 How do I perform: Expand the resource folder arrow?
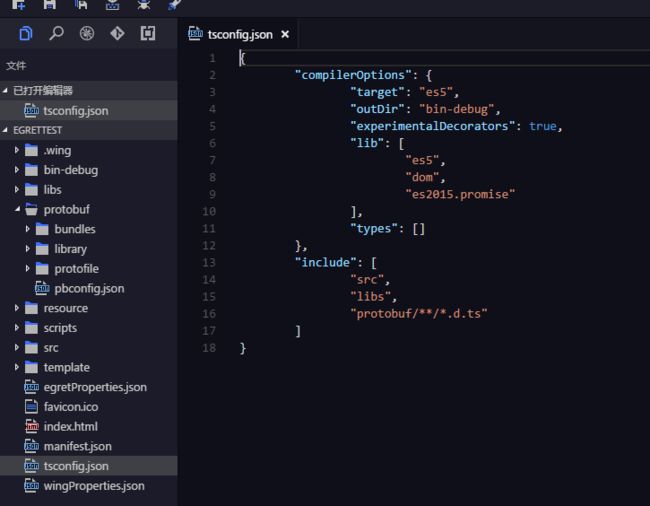tap(17, 308)
